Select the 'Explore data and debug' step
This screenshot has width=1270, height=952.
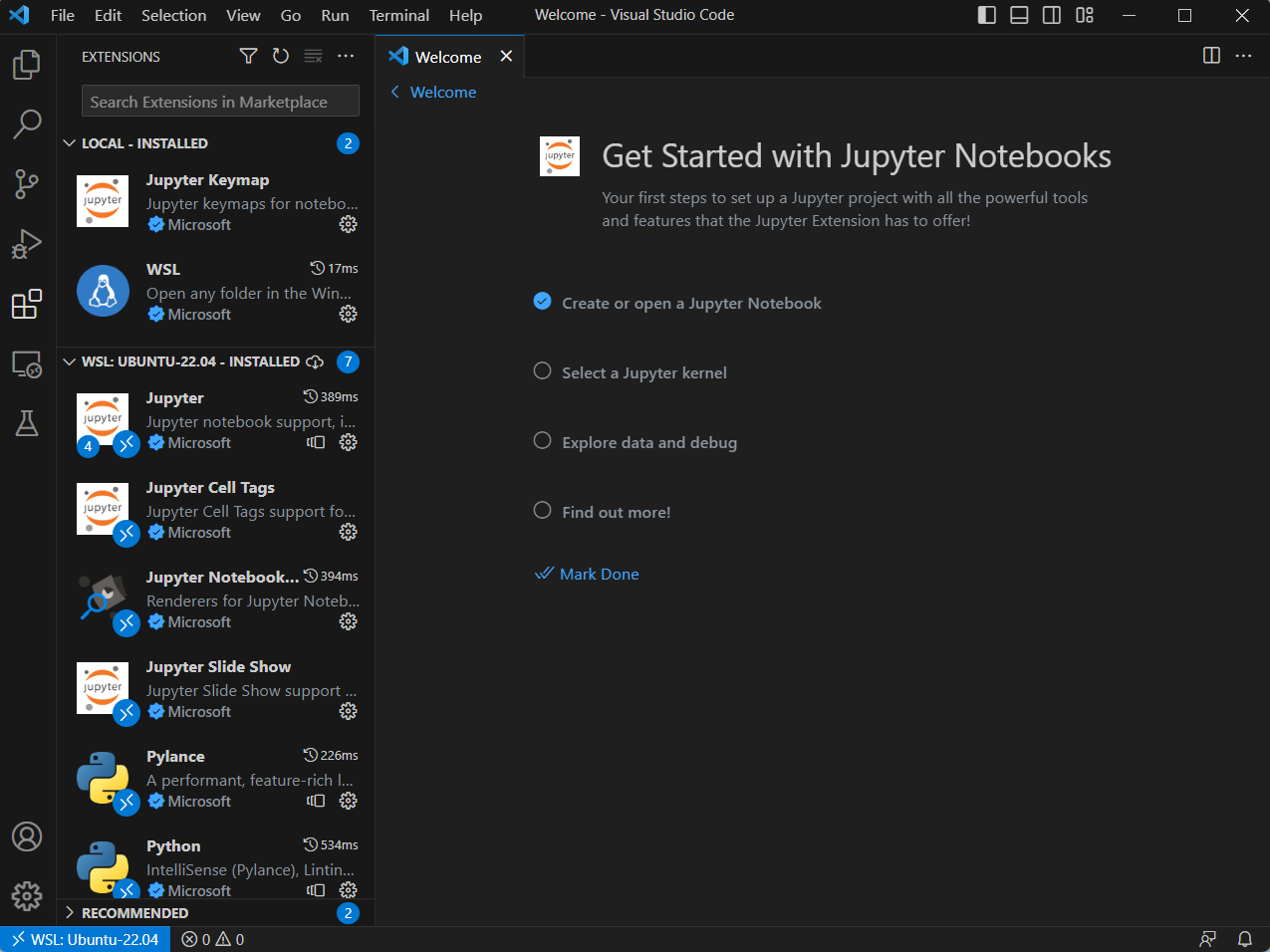click(648, 442)
